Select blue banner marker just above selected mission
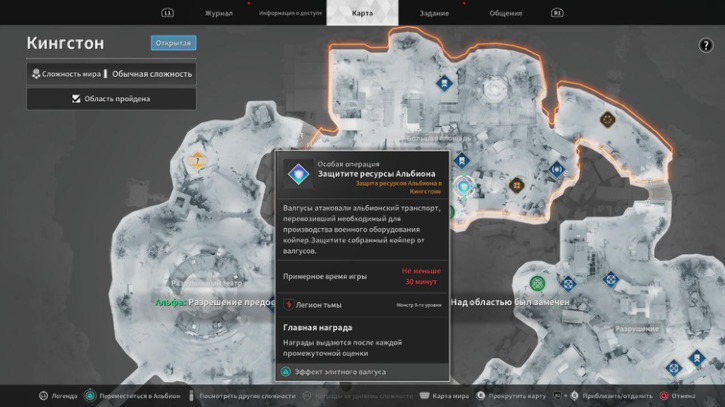 461,160
